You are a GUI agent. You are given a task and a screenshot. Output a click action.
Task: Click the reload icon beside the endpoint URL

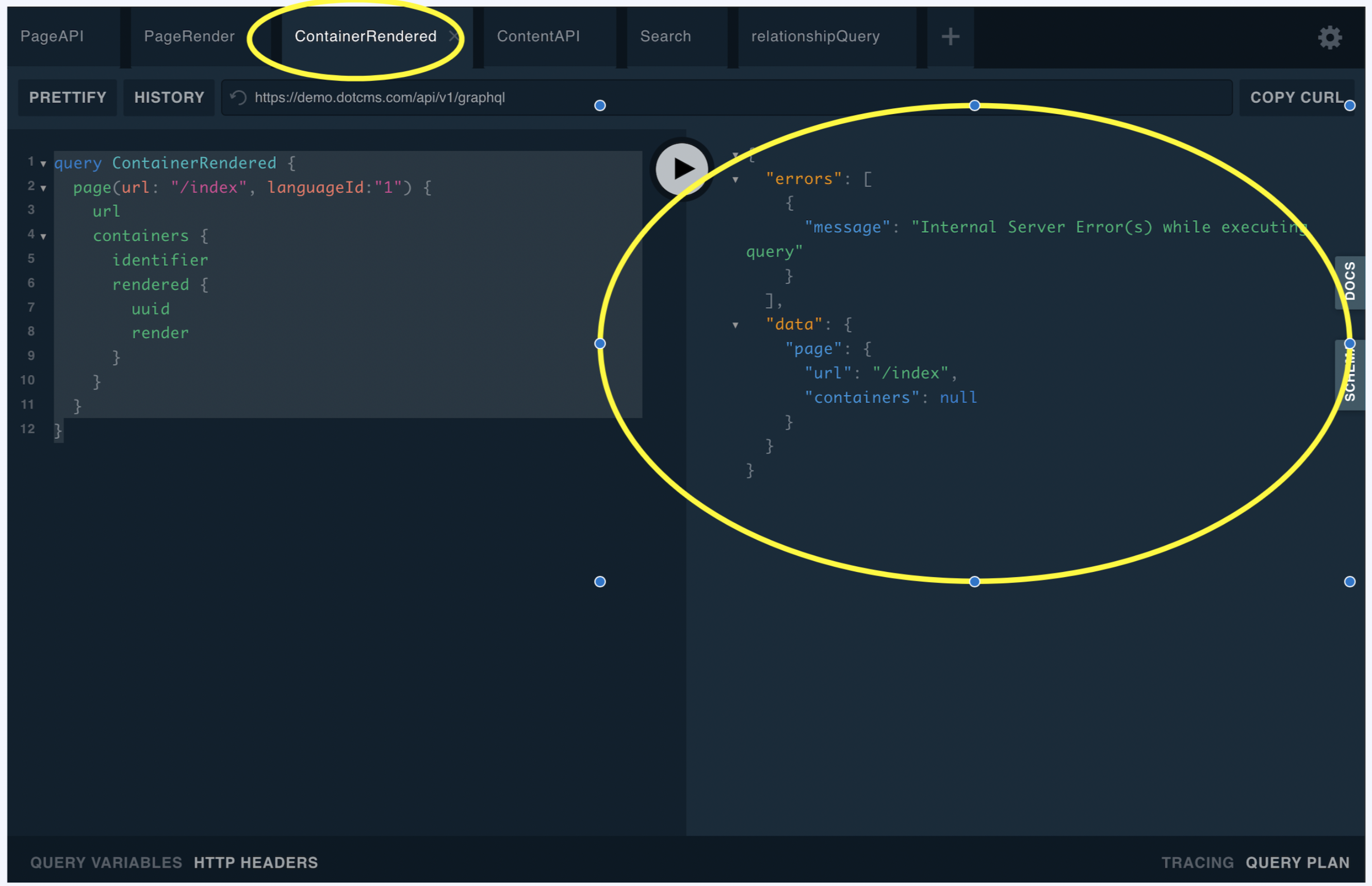[238, 98]
